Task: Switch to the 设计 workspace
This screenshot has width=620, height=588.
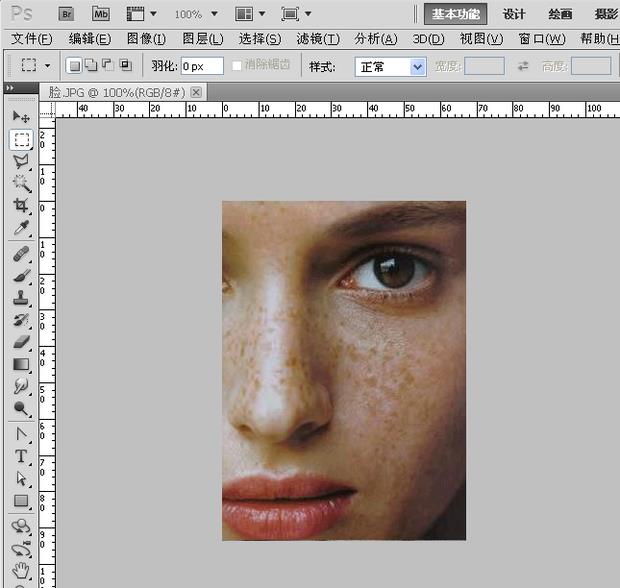Action: pyautogui.click(x=514, y=14)
